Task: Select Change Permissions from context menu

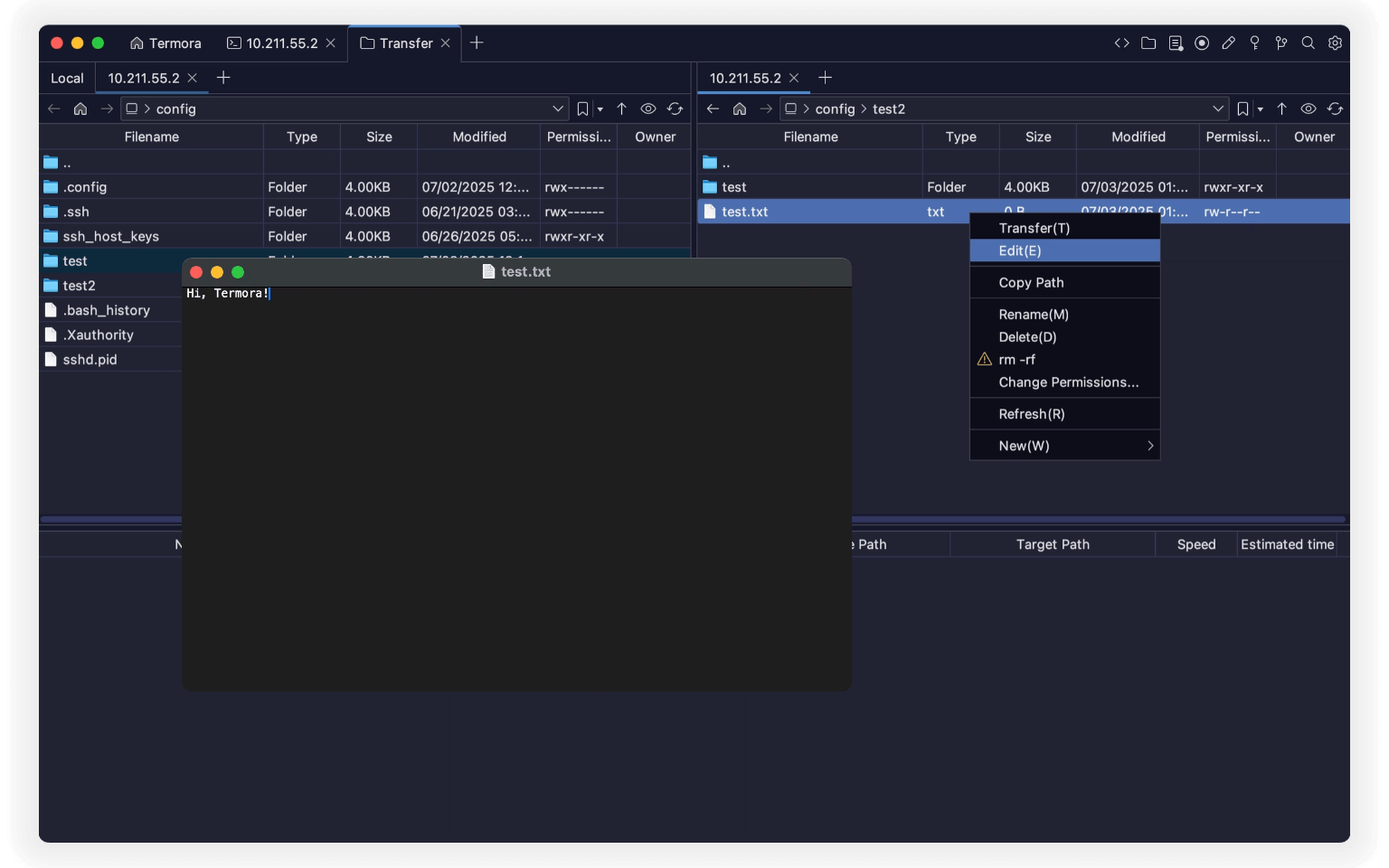Action: [1068, 382]
